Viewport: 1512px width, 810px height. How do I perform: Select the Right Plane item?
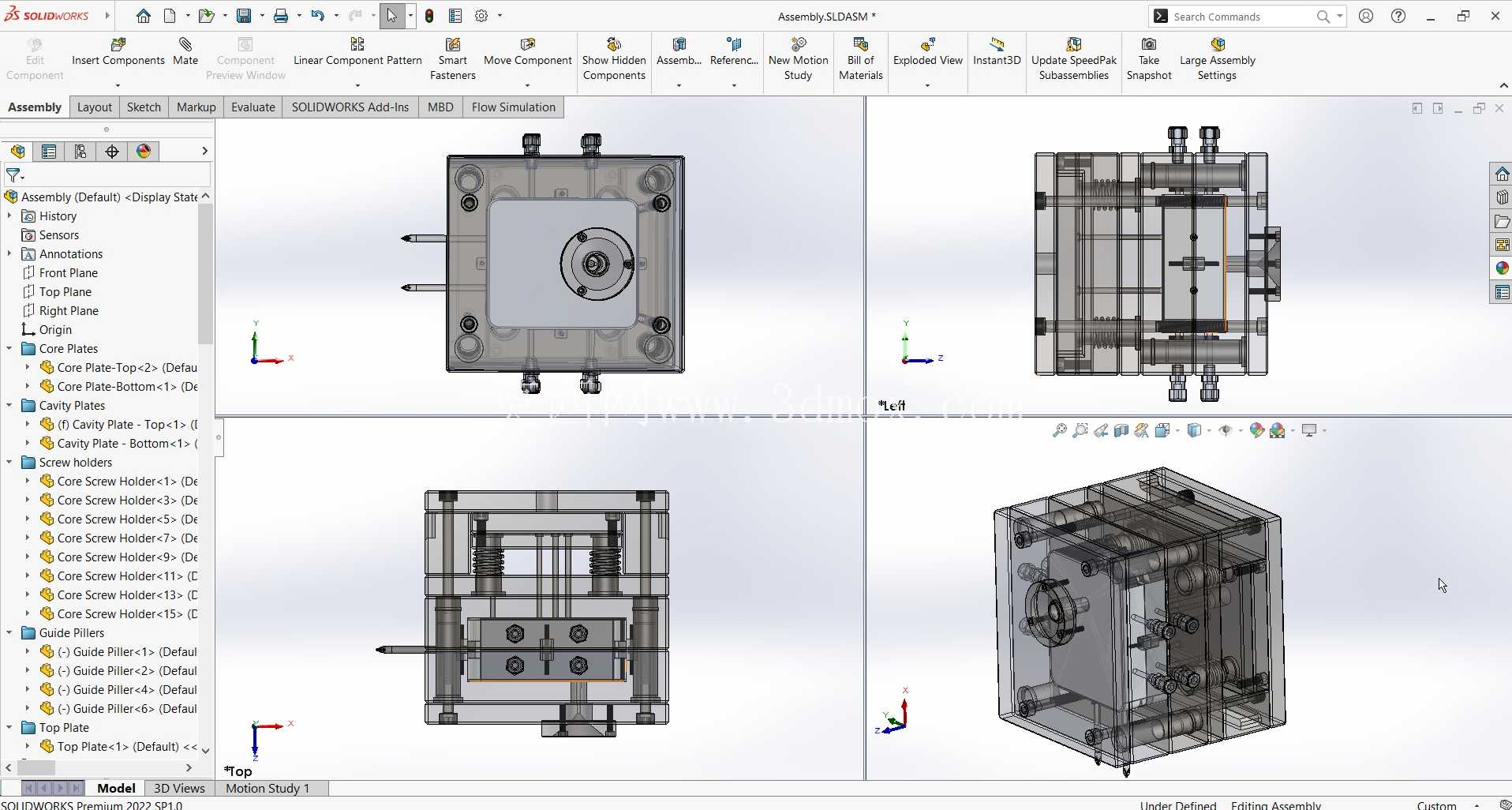60,310
